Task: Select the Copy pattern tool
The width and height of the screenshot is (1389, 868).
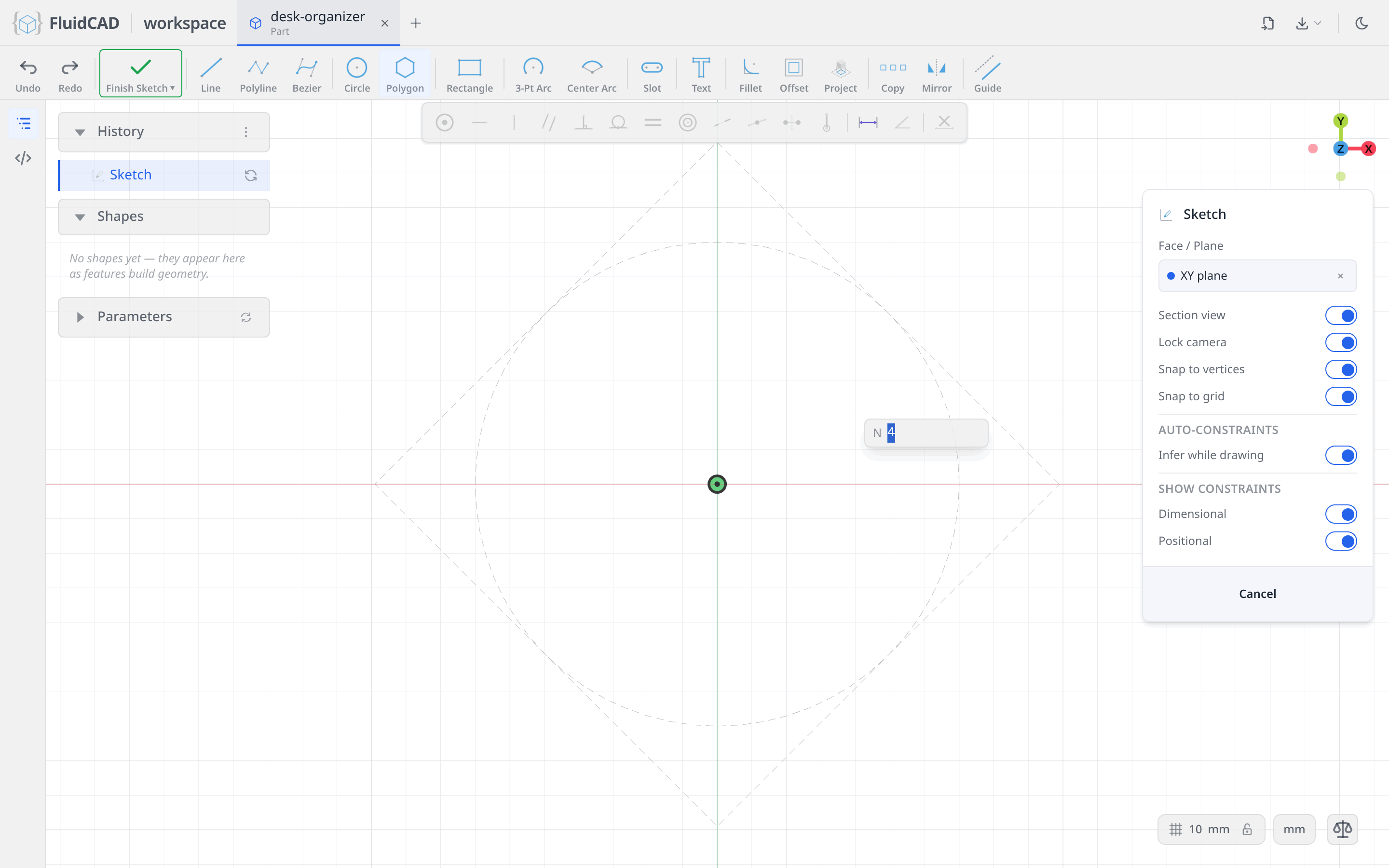Action: coord(893,75)
